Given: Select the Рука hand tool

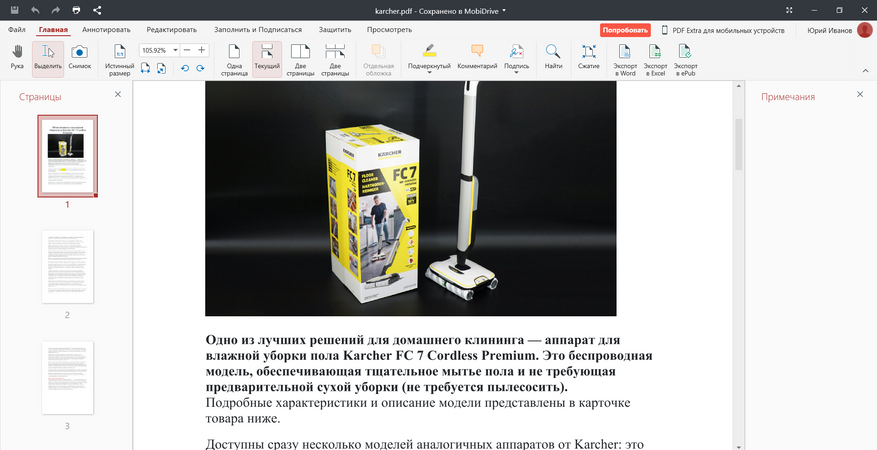Looking at the screenshot, I should [x=17, y=58].
